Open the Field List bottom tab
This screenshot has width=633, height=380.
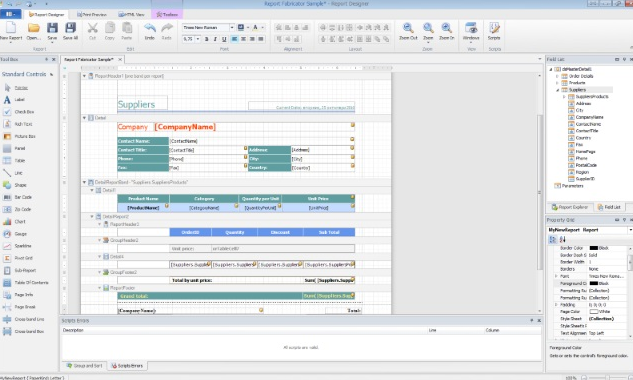click(609, 207)
